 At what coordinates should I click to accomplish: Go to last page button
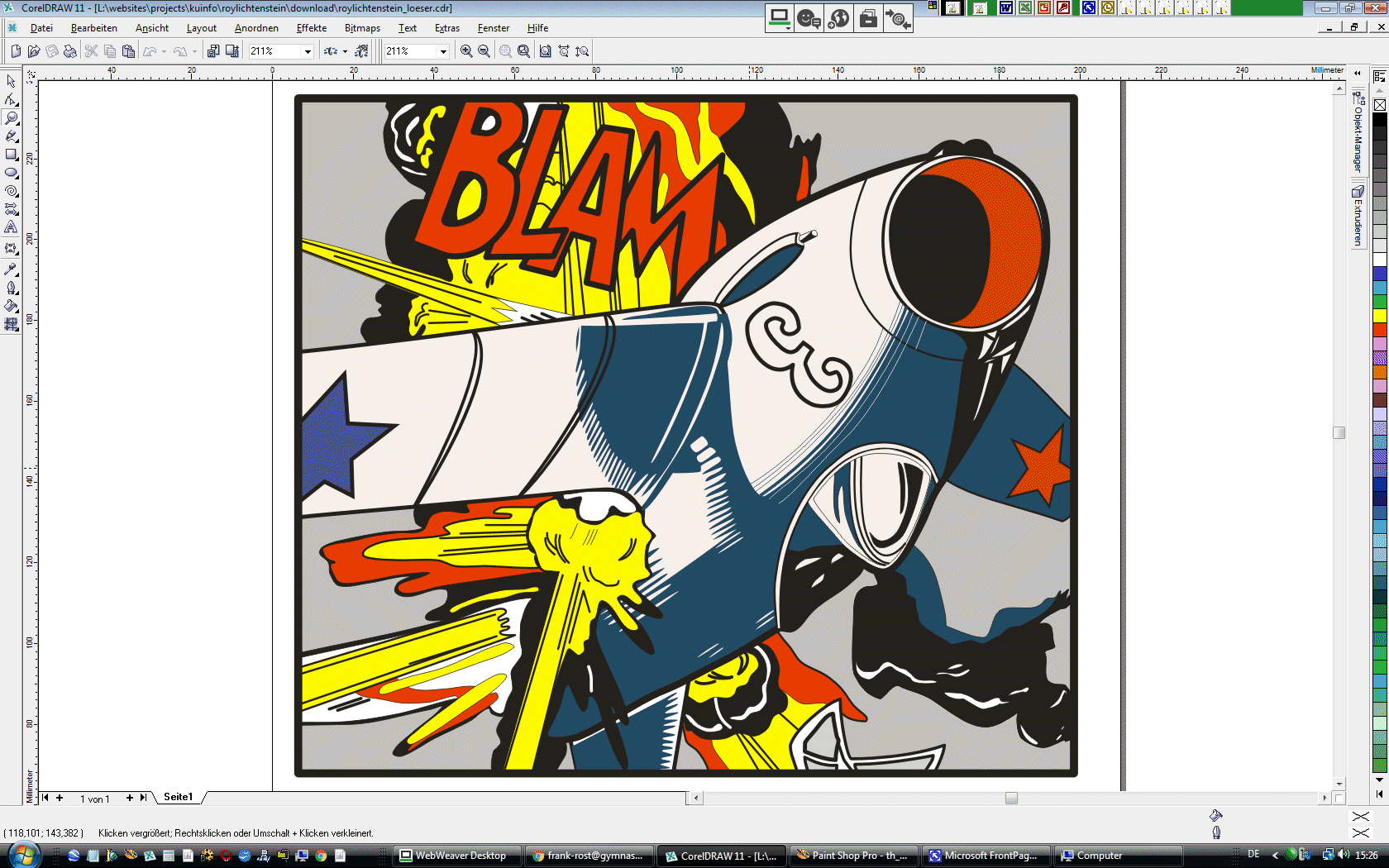143,798
